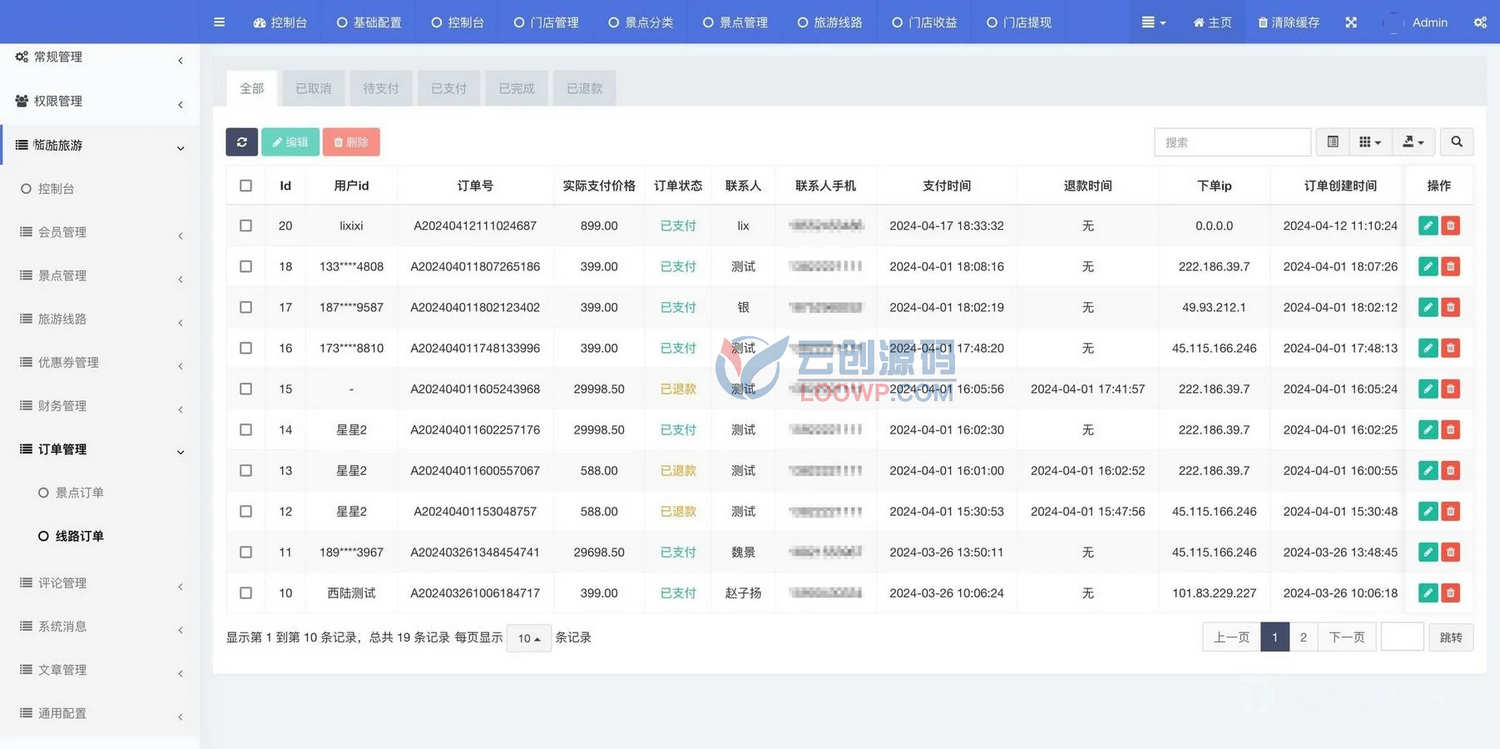Check the box for order Id 17
The image size is (1500, 749).
tap(246, 307)
